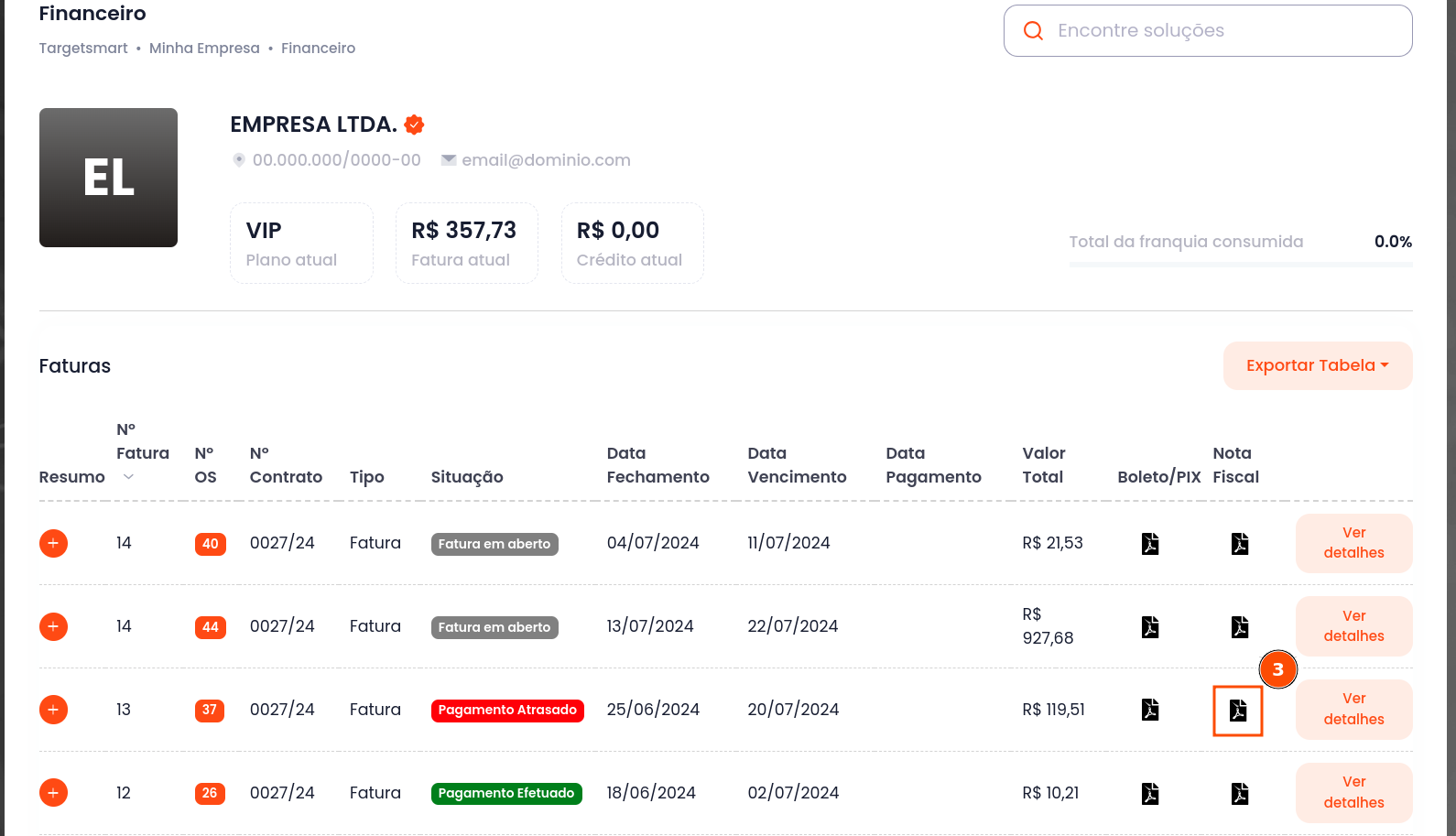The width and height of the screenshot is (1456, 836).
Task: Click Ver detalhes for invoice OS 40
Action: tap(1353, 543)
